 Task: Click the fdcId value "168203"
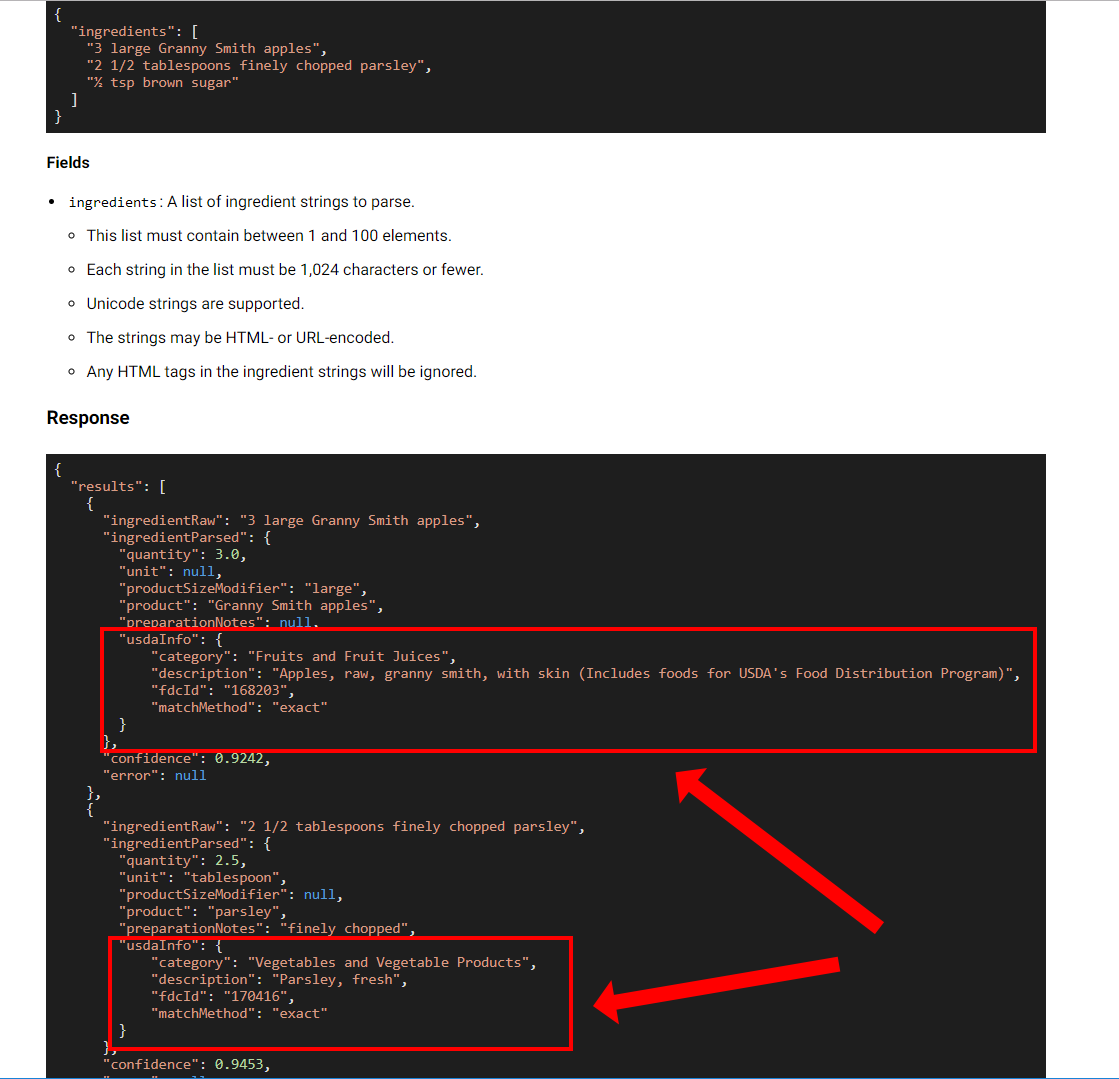(255, 691)
